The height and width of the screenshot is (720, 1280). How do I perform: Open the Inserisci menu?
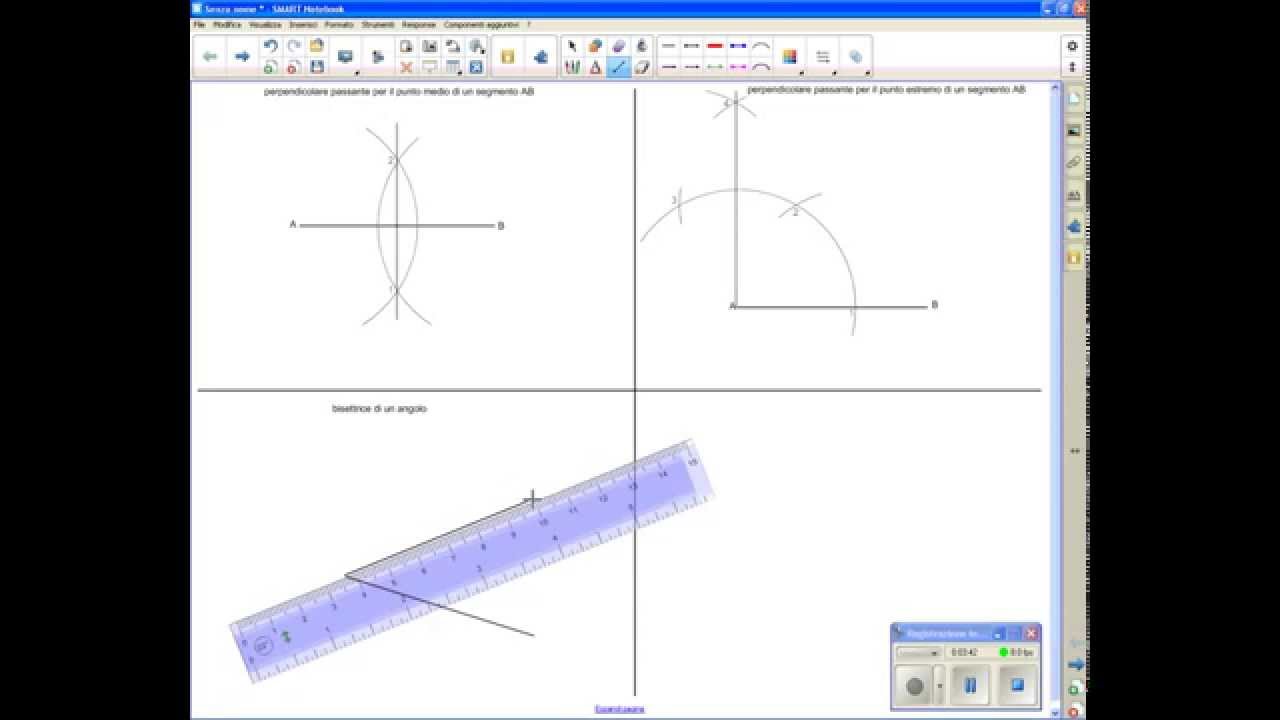tap(303, 24)
